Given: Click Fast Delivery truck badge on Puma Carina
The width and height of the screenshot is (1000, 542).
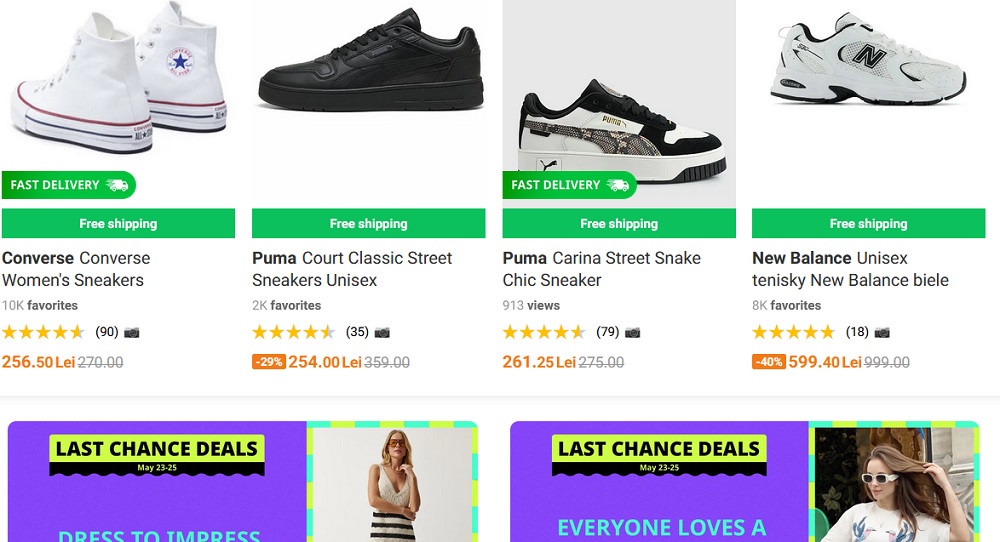Looking at the screenshot, I should click(570, 185).
